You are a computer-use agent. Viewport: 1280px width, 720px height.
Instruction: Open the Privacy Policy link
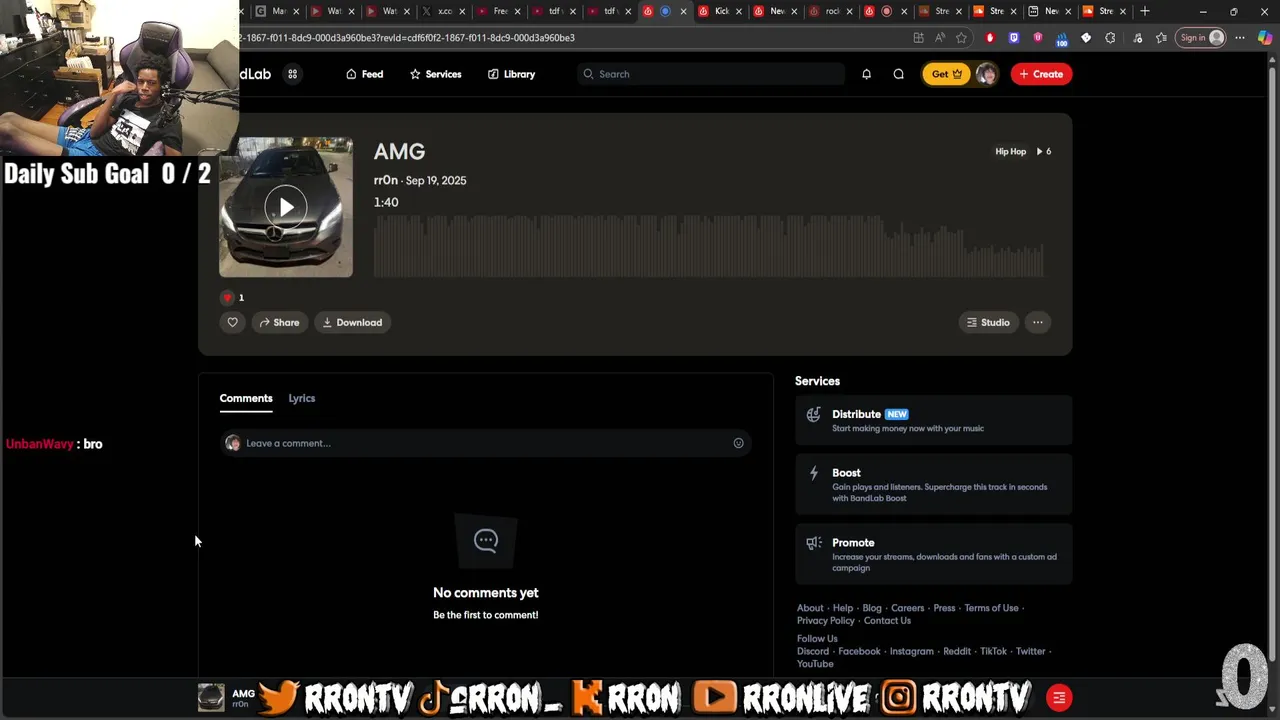click(x=826, y=621)
